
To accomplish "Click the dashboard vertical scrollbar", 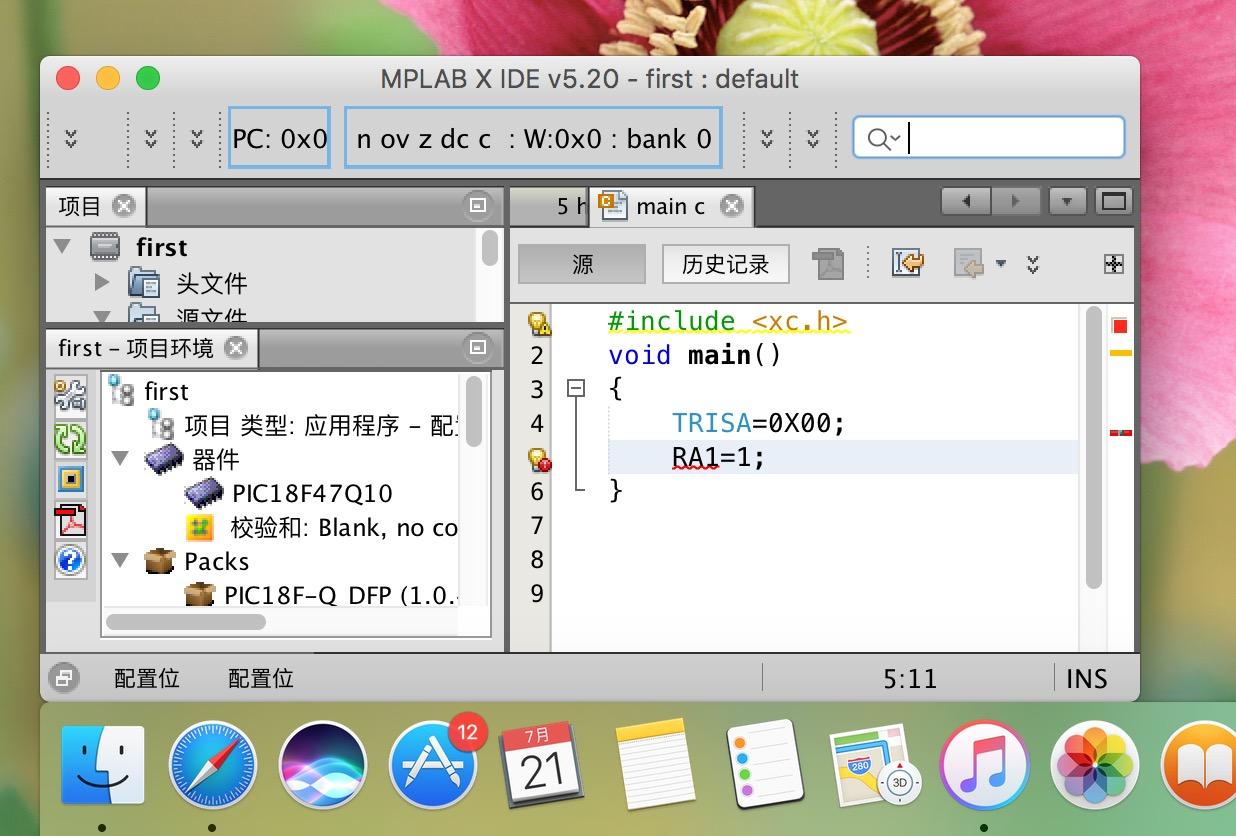I will pos(474,411).
